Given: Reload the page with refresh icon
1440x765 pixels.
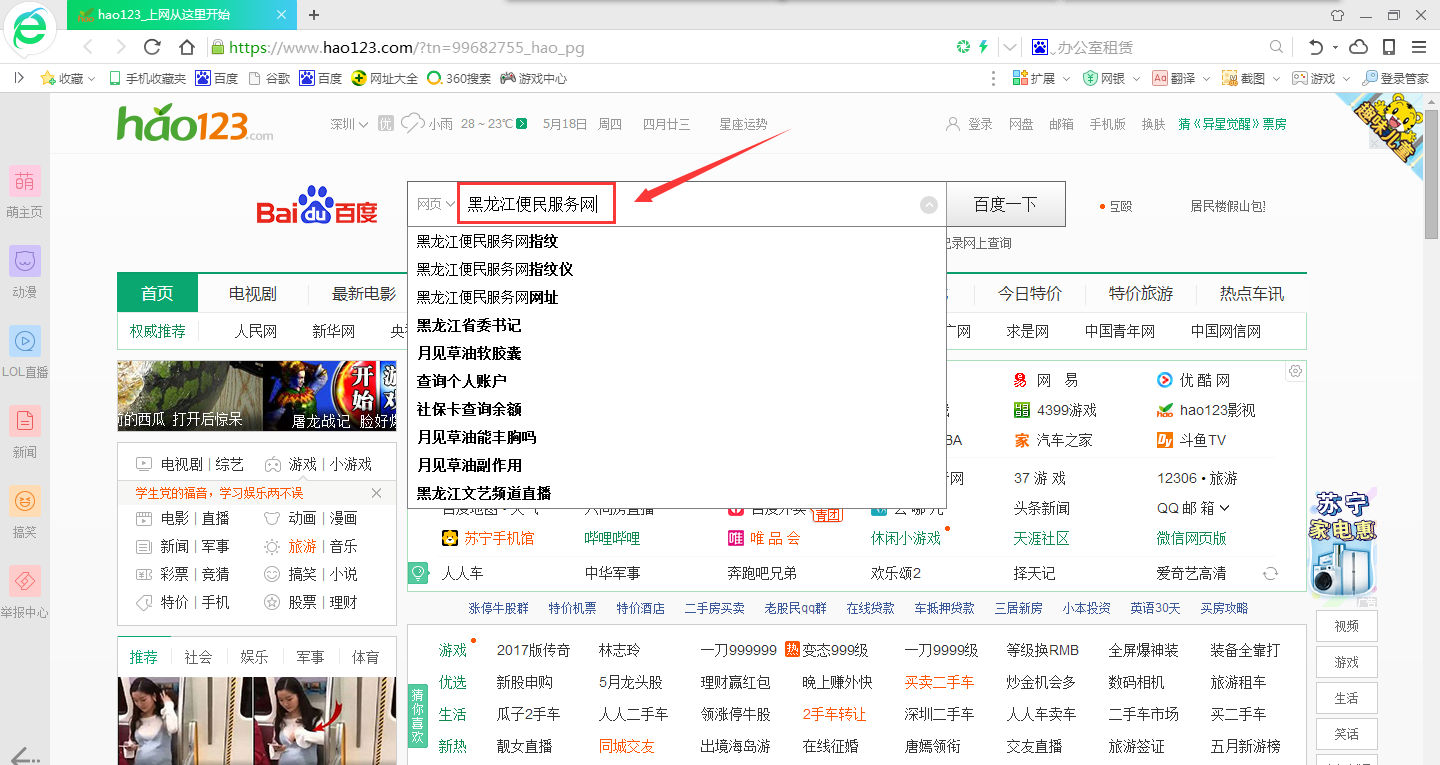Looking at the screenshot, I should point(152,47).
